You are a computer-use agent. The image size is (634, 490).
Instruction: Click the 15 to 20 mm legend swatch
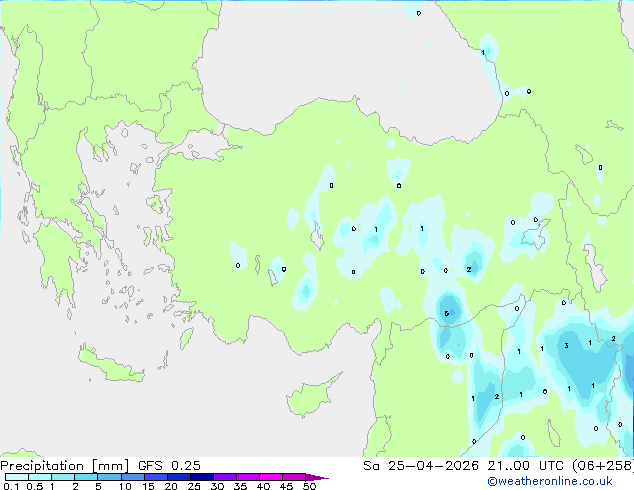point(155,477)
